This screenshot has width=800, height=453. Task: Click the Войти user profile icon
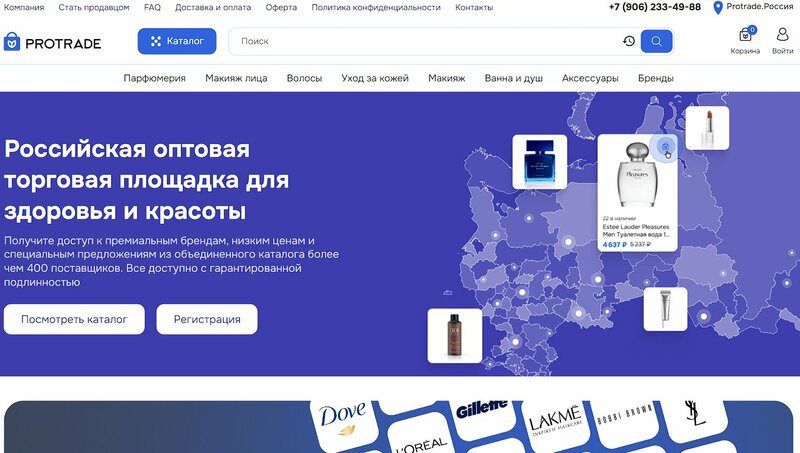point(782,35)
